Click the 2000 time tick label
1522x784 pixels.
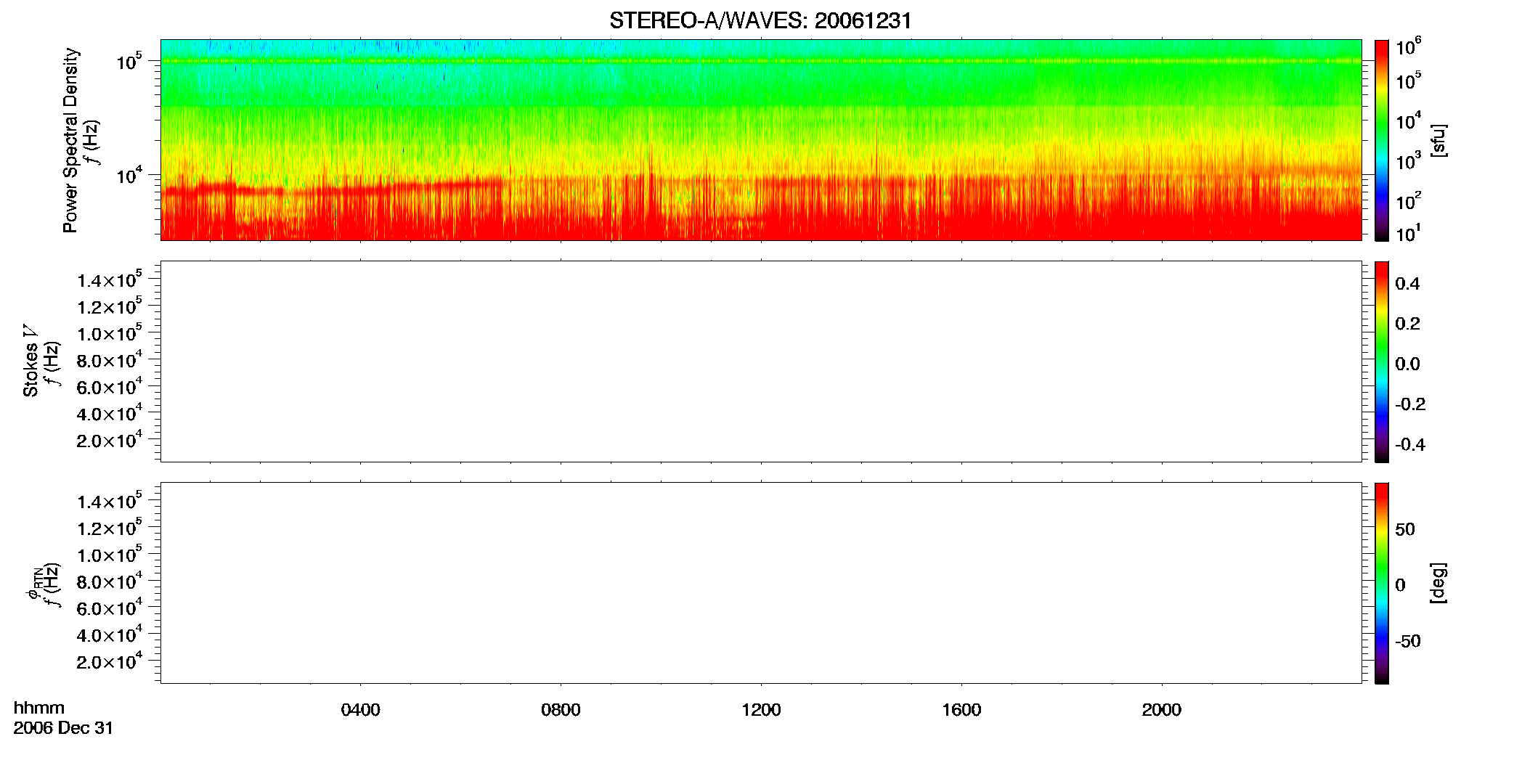click(1162, 710)
